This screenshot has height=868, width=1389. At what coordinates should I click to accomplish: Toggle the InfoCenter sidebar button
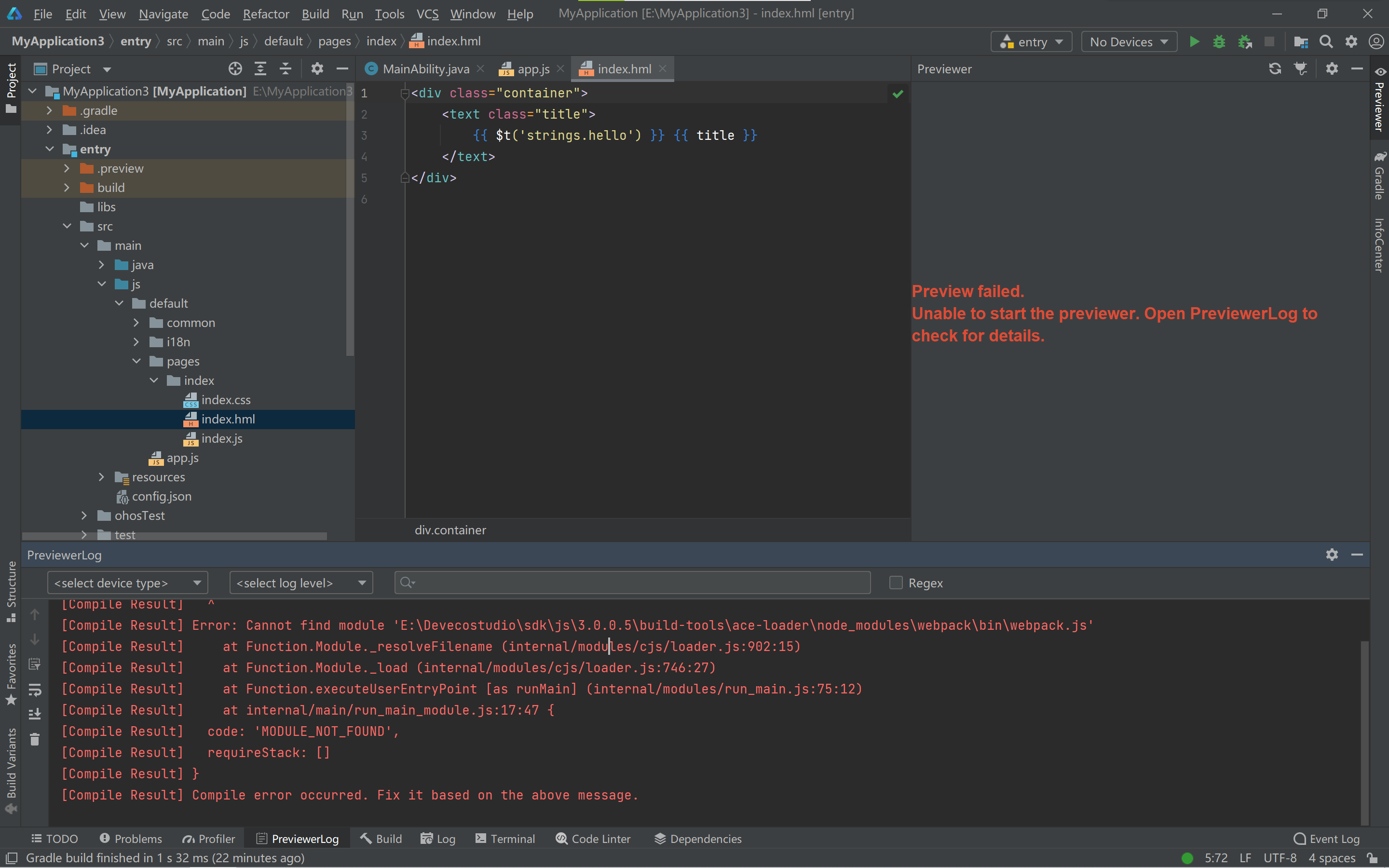pyautogui.click(x=1379, y=245)
